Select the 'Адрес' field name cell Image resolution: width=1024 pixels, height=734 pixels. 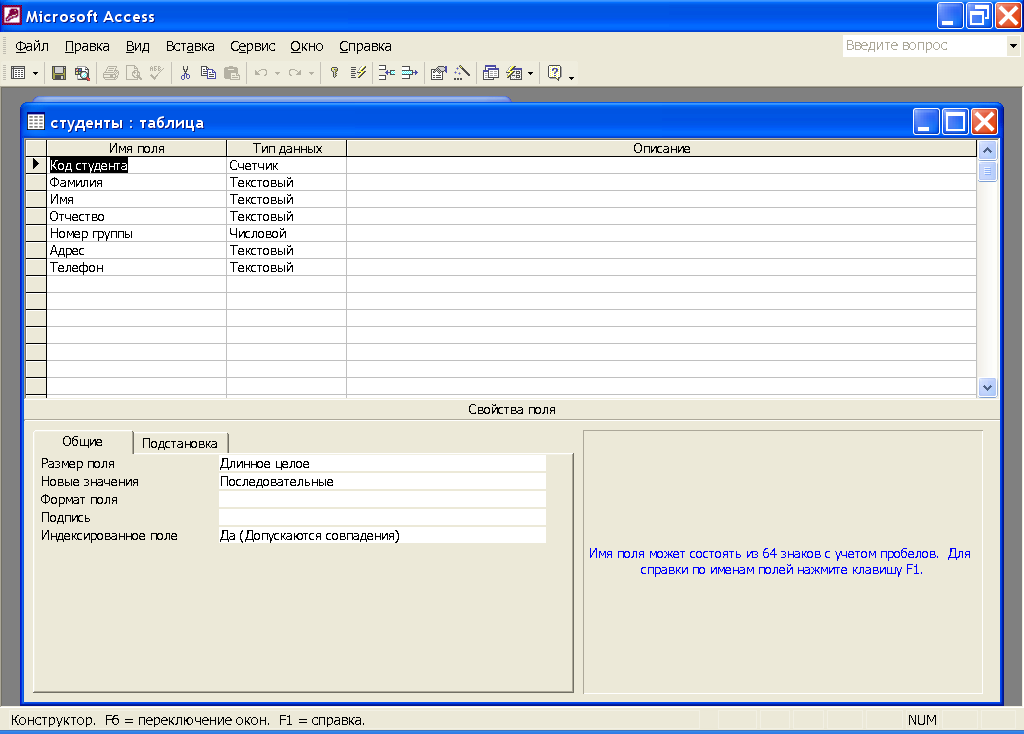136,250
